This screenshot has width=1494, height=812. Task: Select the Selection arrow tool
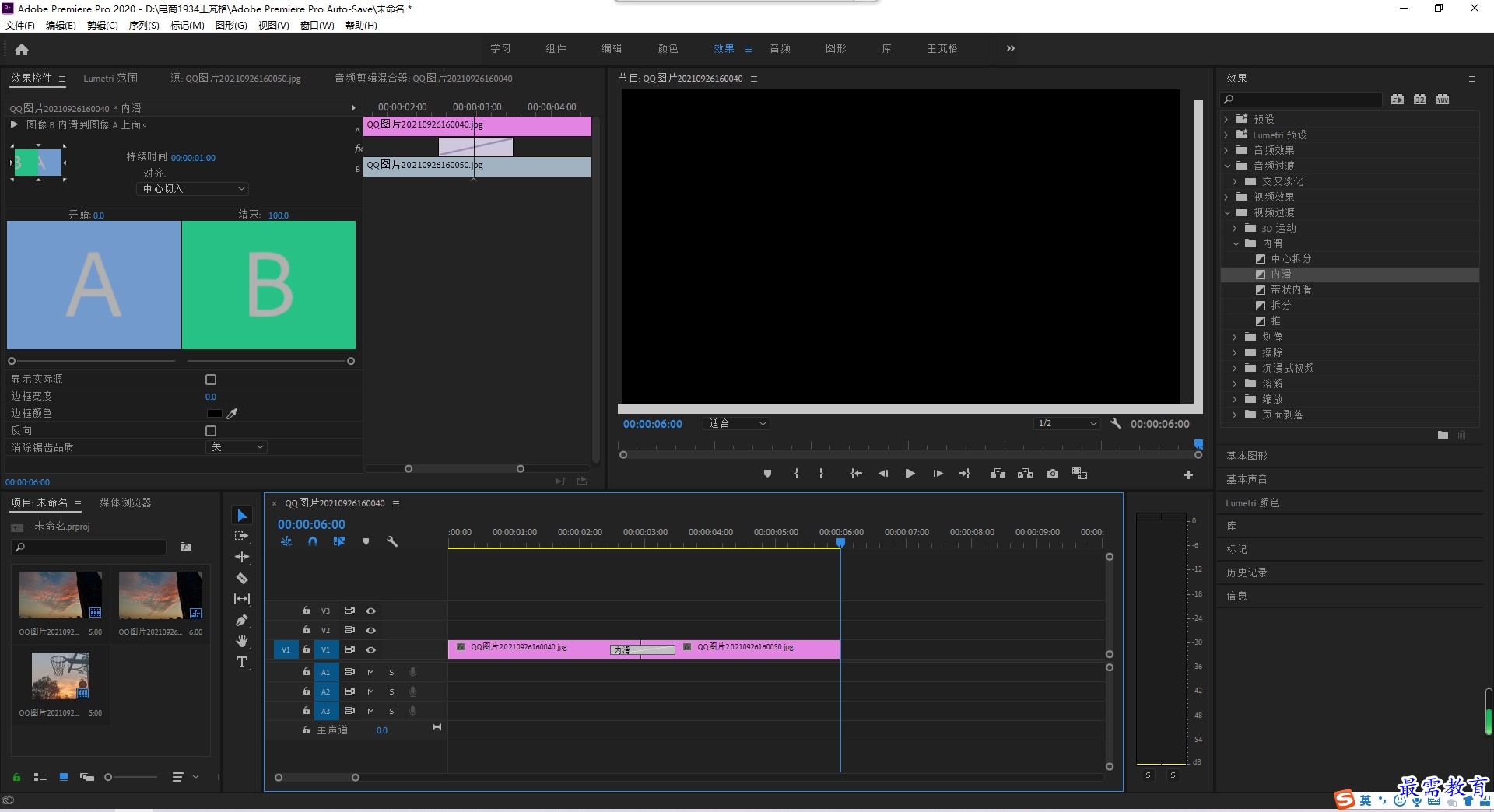click(x=242, y=515)
